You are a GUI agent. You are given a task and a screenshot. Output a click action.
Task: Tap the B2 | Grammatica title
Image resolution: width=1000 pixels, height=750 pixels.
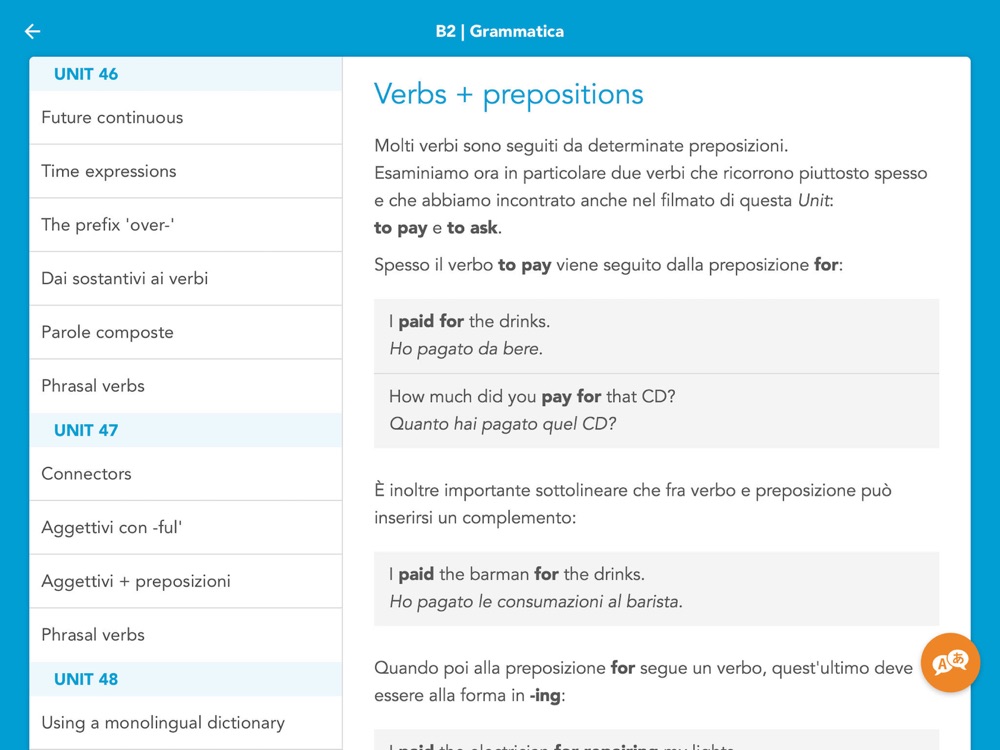pos(499,31)
